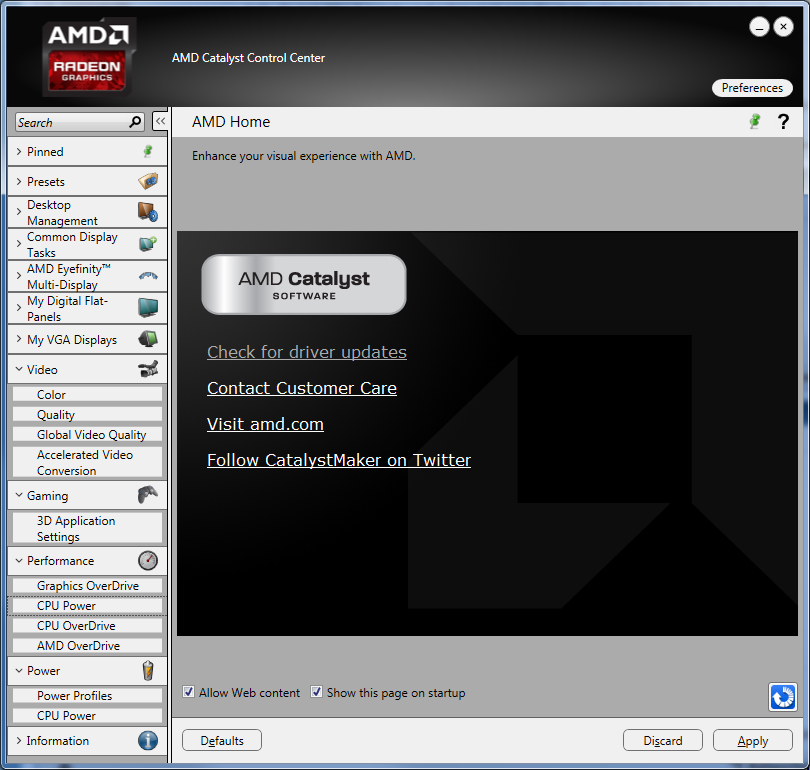Click the Defaults button
Viewport: 810px width, 770px height.
(x=222, y=741)
